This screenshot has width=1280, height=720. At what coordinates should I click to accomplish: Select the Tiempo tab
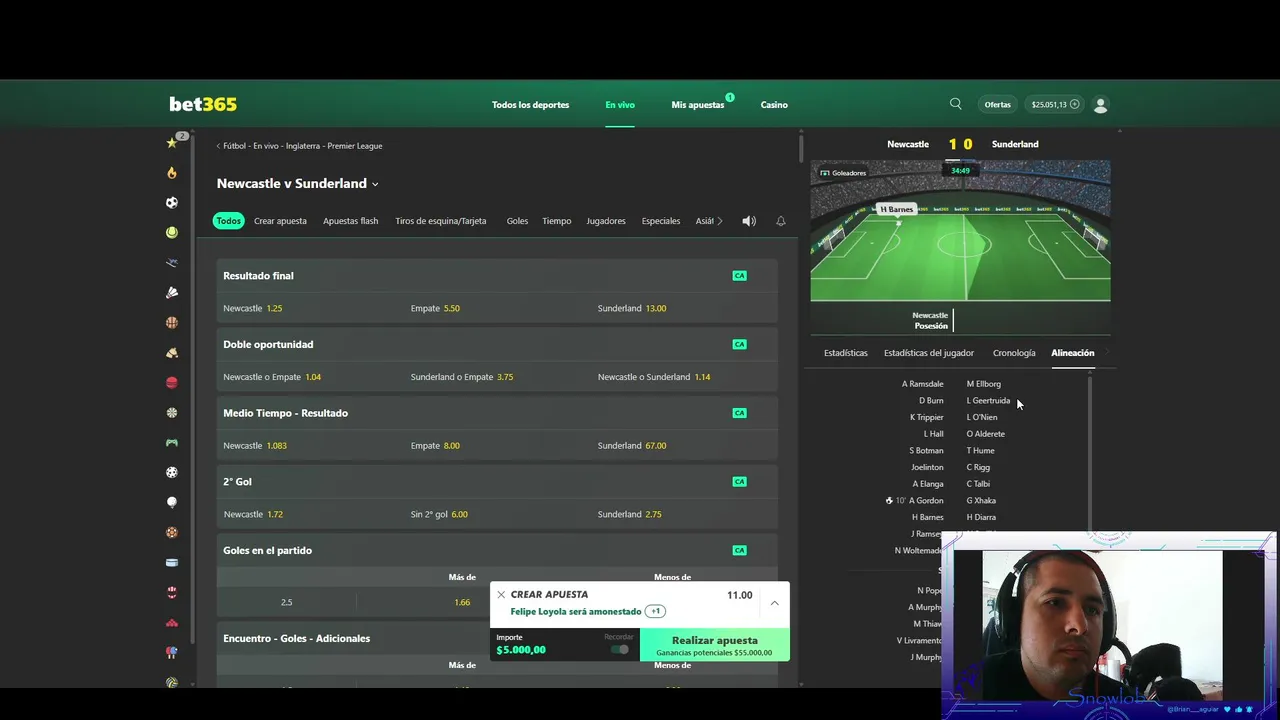coord(556,221)
